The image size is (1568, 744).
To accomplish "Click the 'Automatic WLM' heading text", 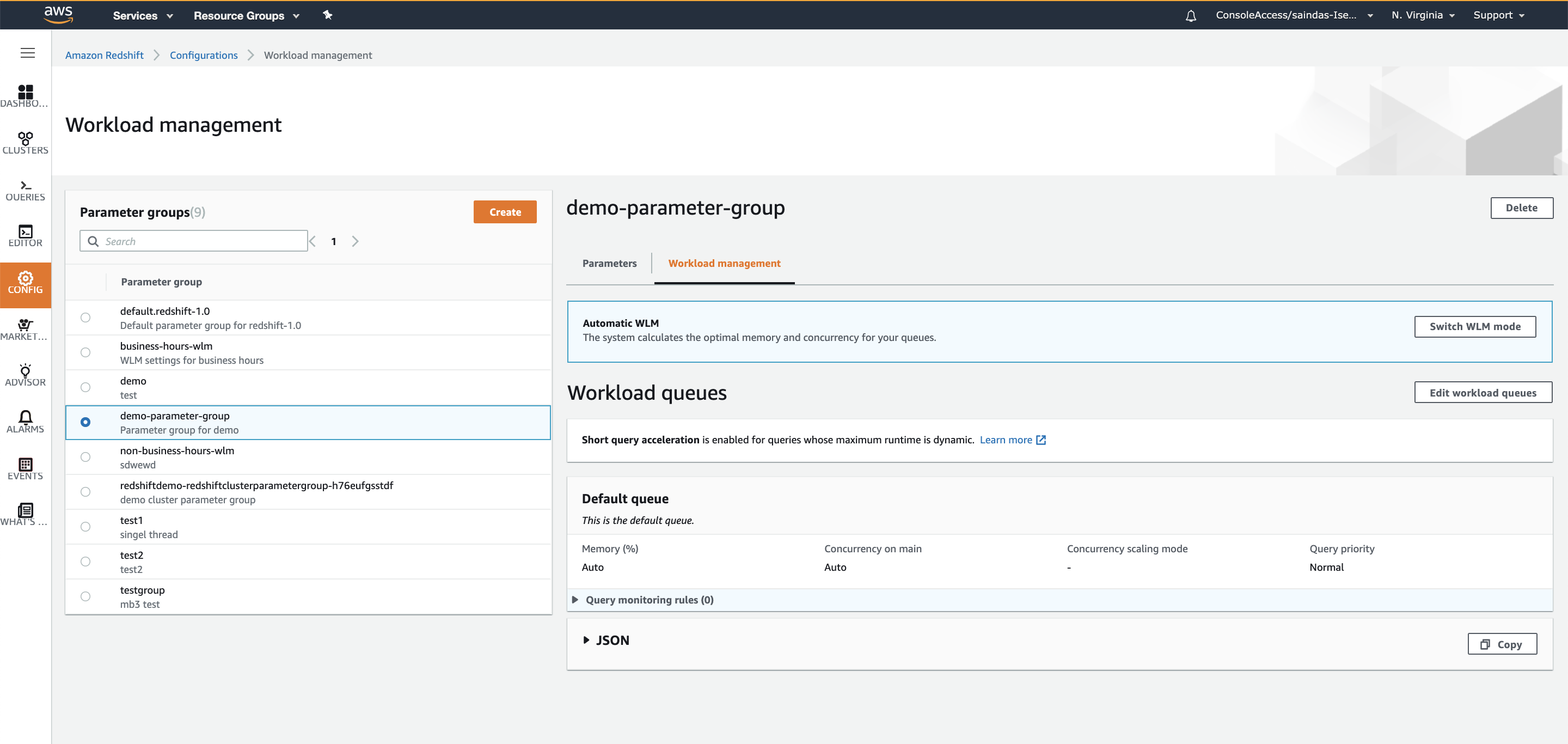I will coord(620,324).
